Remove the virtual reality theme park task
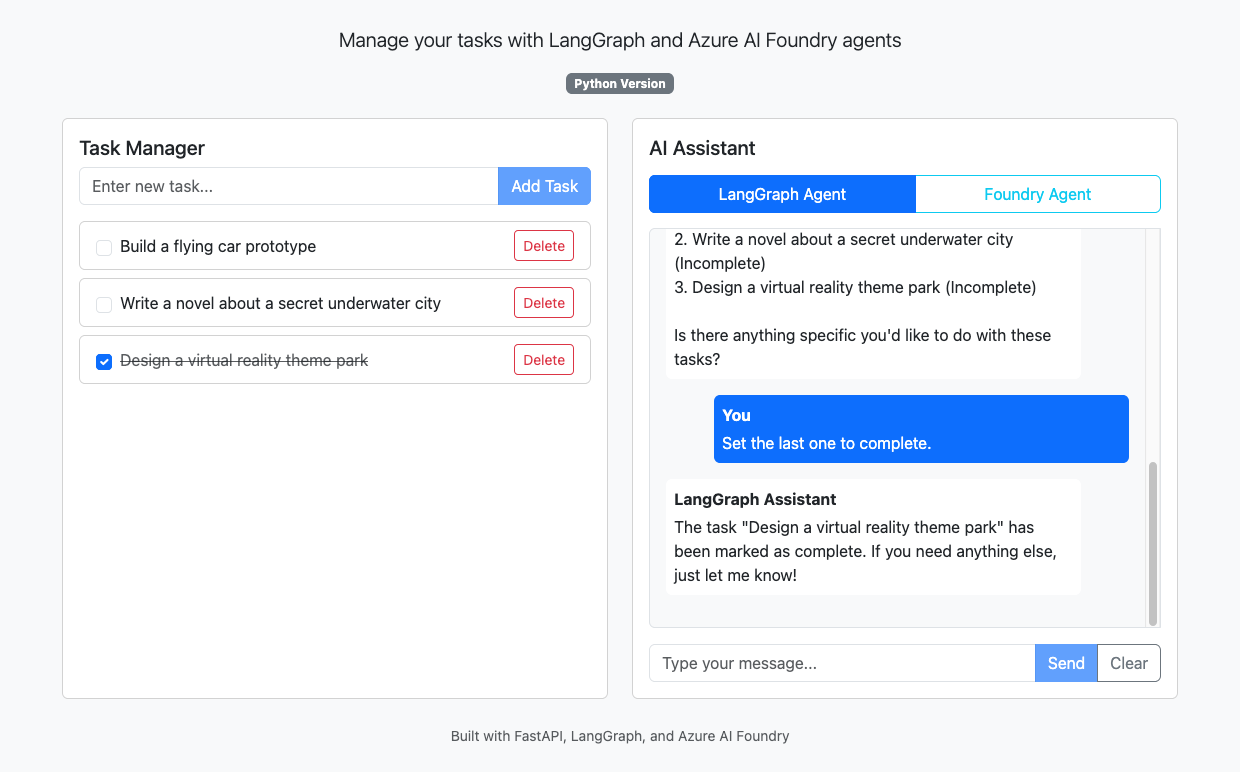 click(544, 360)
